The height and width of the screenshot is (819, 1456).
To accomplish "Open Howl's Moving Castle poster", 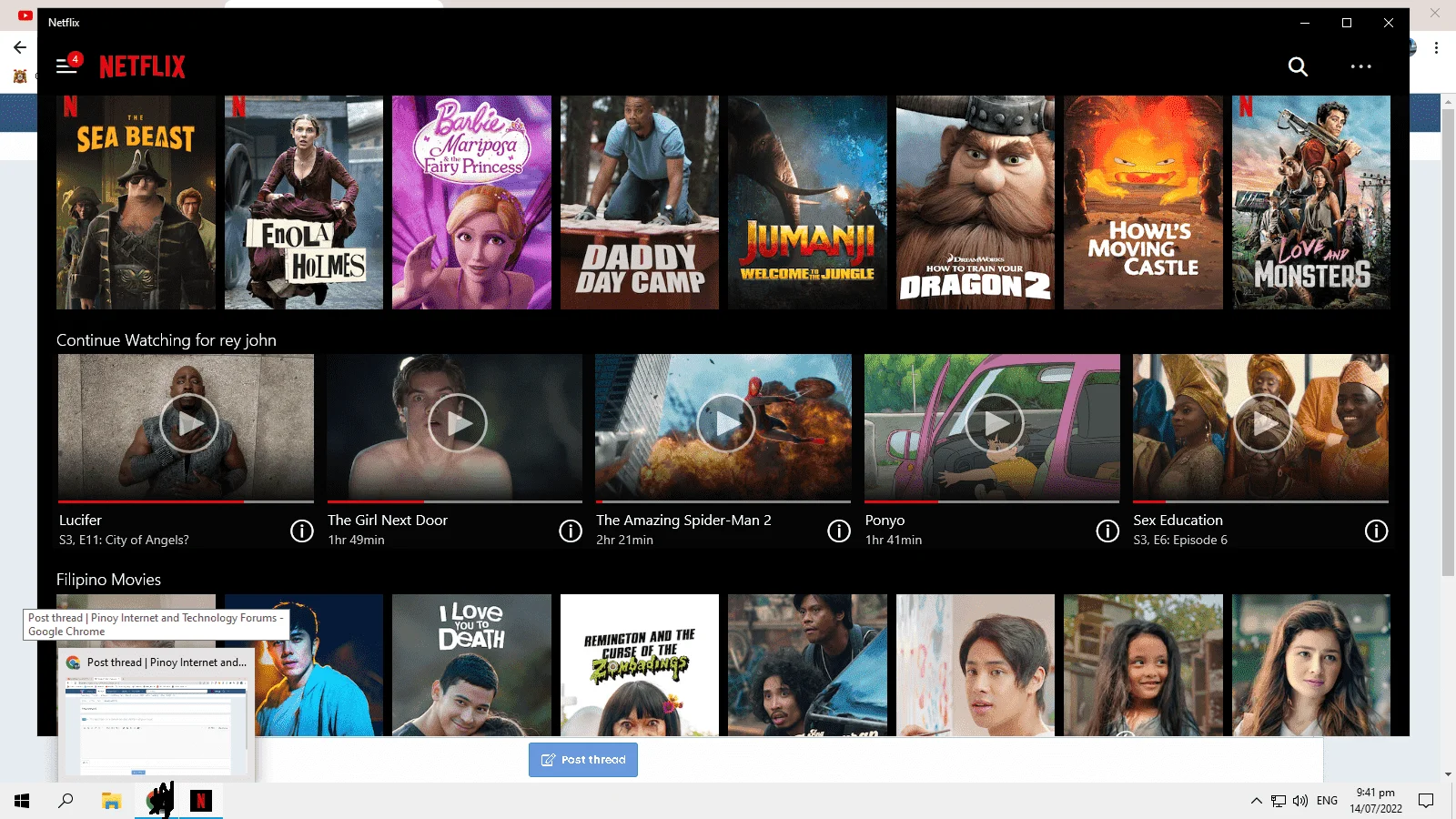I will (1143, 202).
